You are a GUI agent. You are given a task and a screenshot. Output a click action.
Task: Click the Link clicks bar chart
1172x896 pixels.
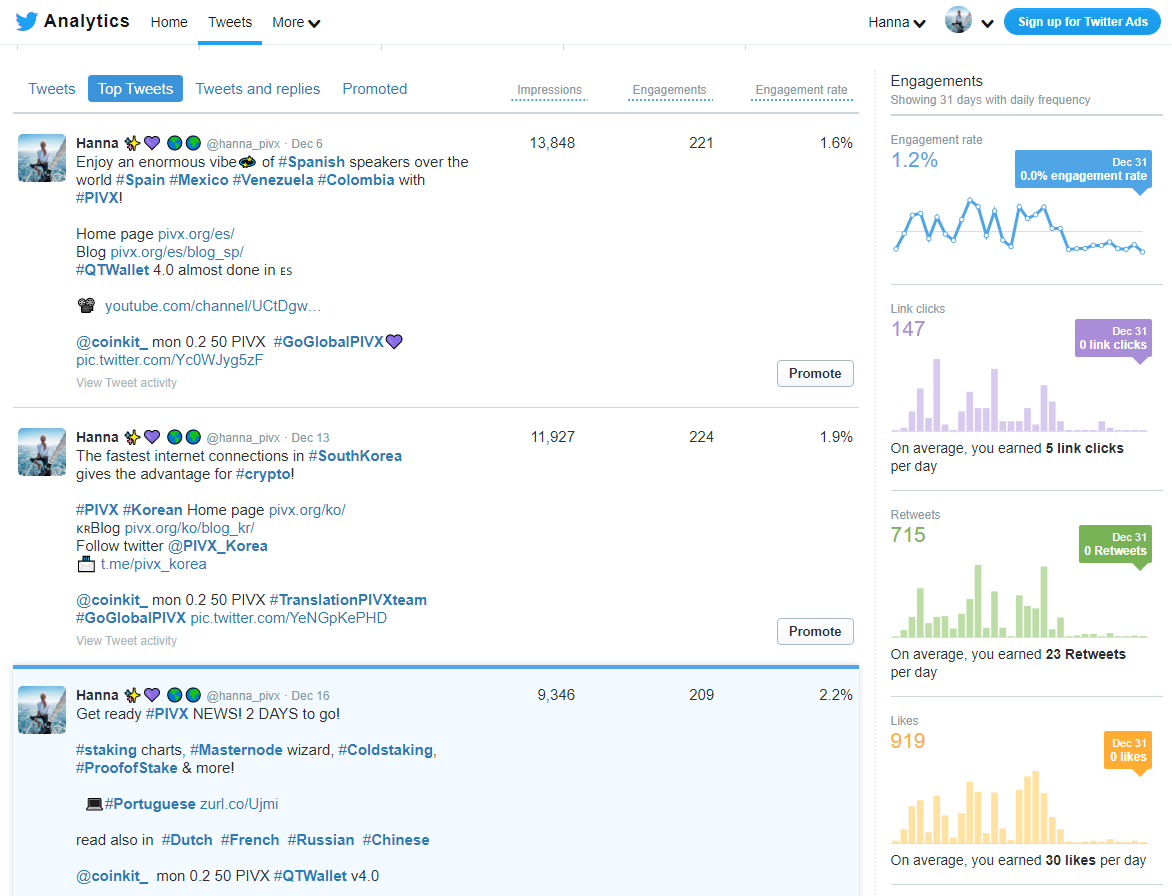(x=1020, y=395)
